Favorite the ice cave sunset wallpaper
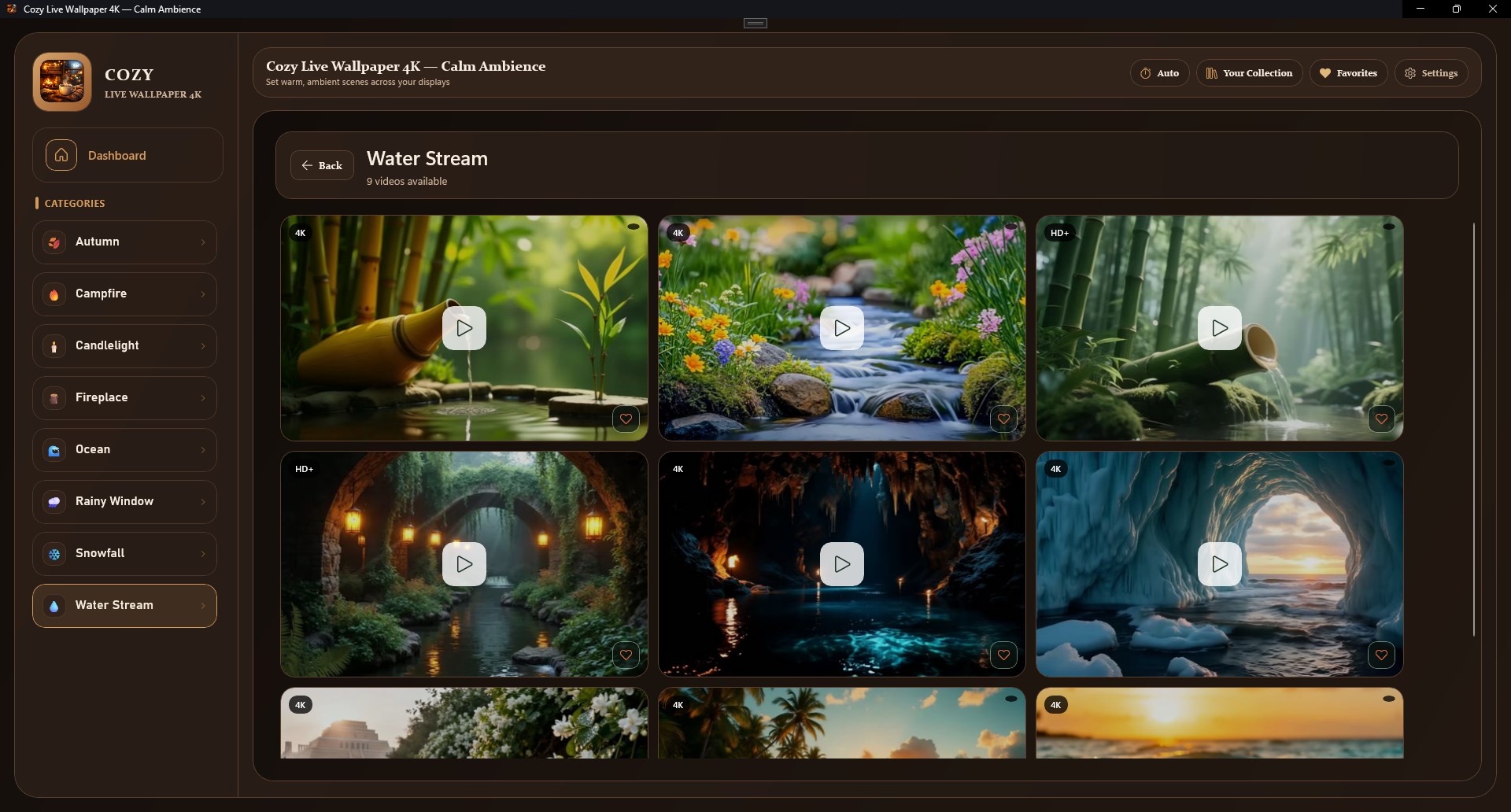1511x812 pixels. 1381,655
